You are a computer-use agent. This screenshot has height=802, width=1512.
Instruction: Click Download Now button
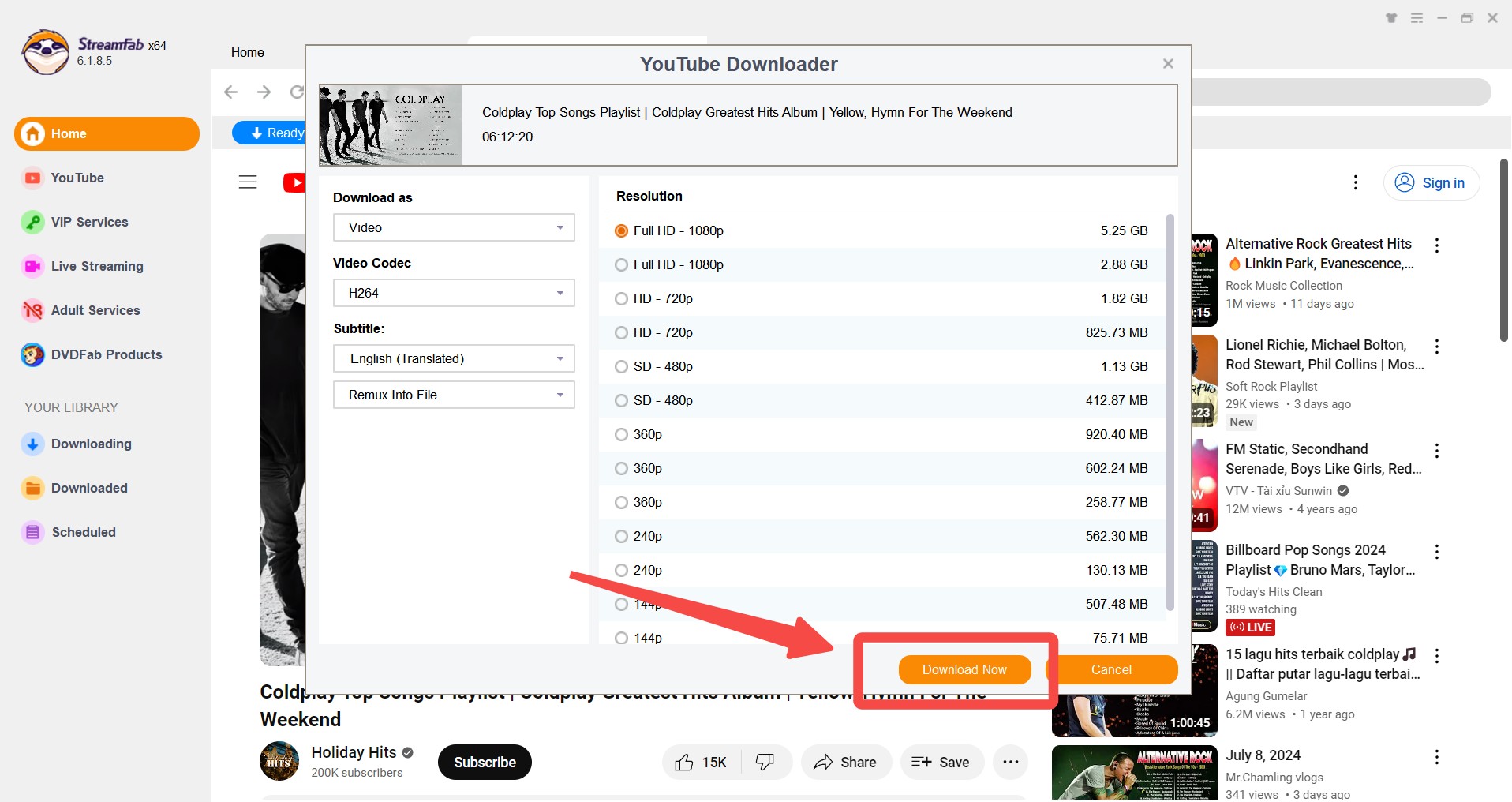pyautogui.click(x=964, y=669)
